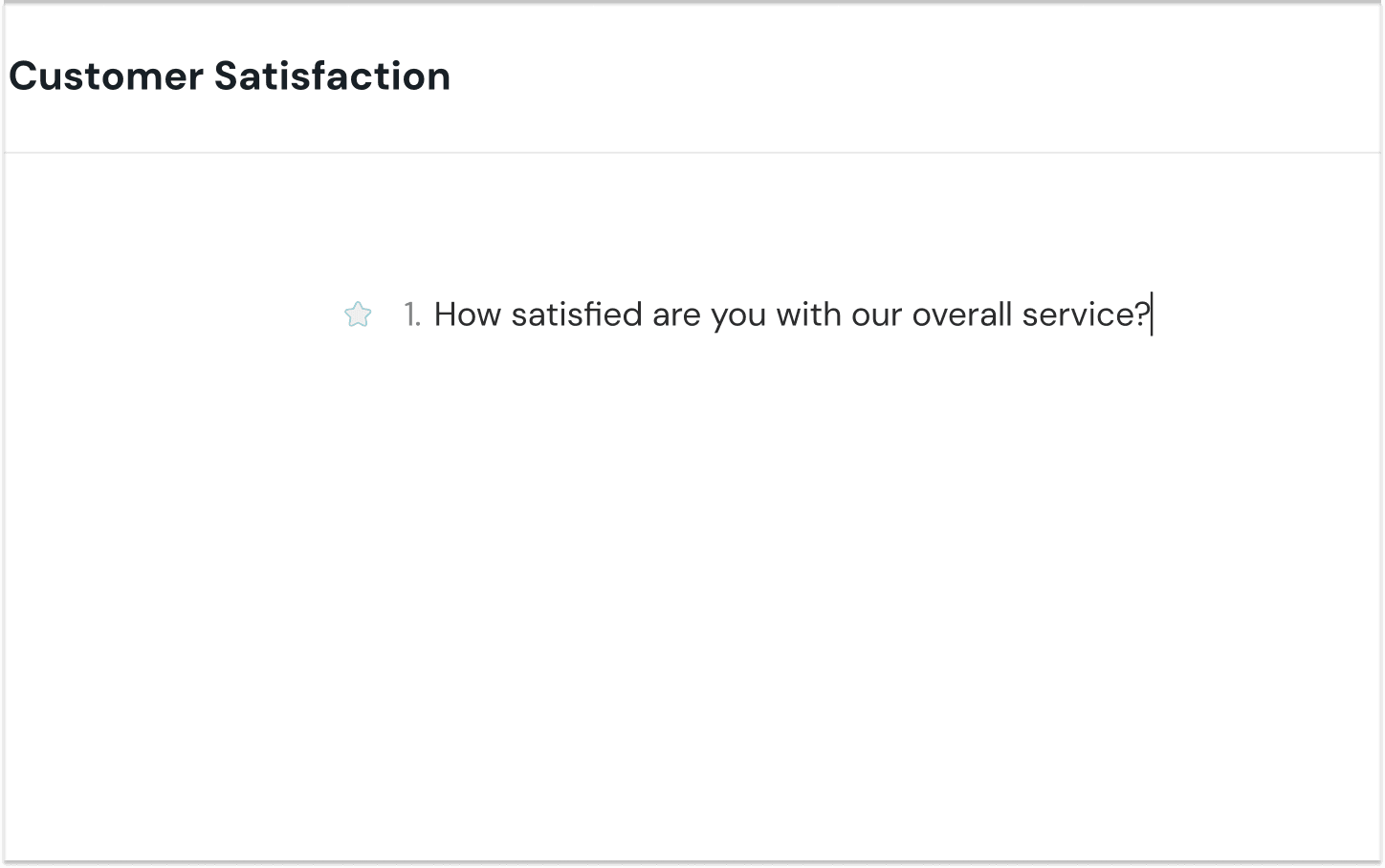Click the word "Satisfaction" in the title
This screenshot has width=1385, height=868.
(332, 76)
